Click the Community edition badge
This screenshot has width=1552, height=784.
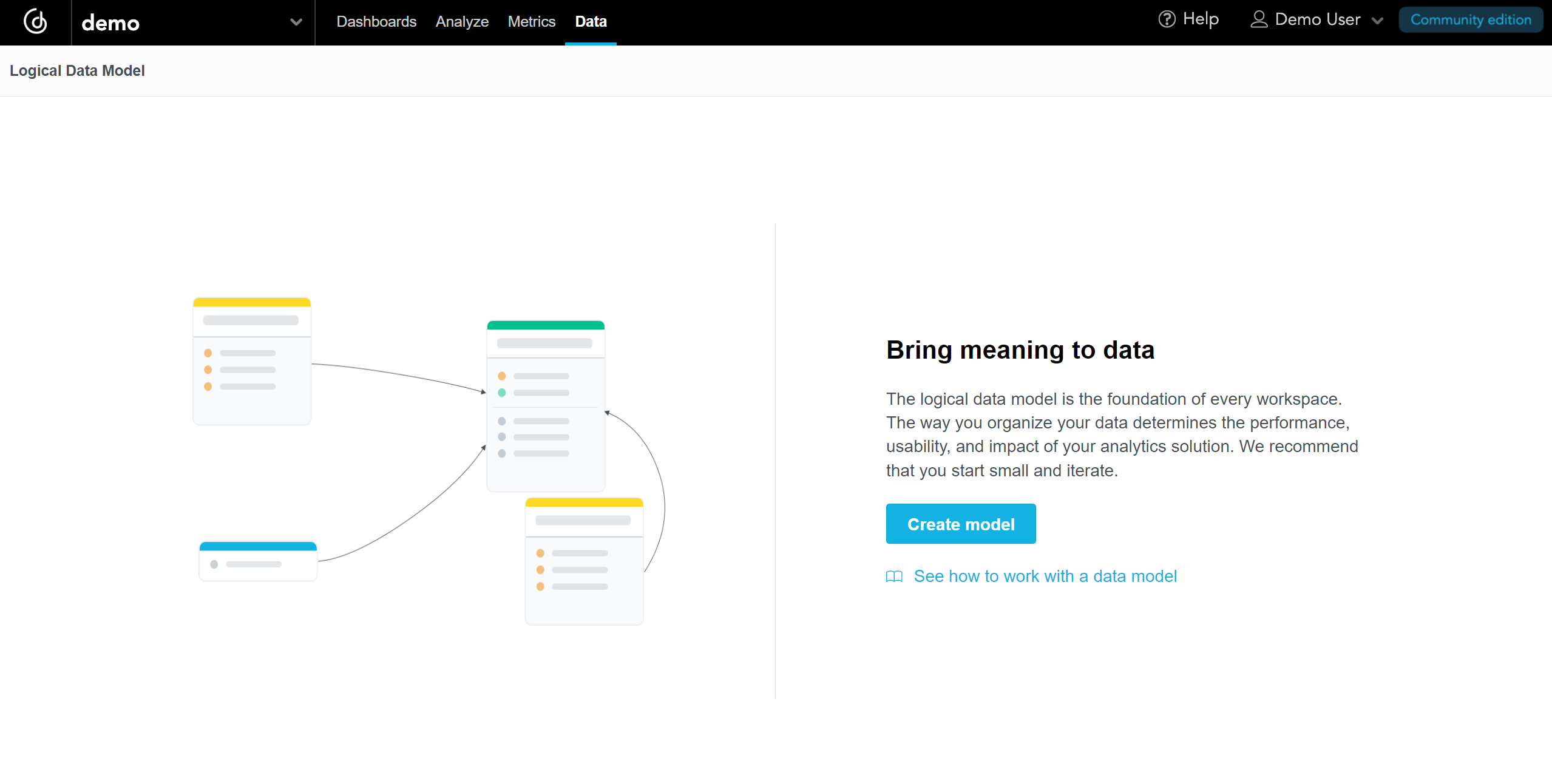[x=1471, y=20]
